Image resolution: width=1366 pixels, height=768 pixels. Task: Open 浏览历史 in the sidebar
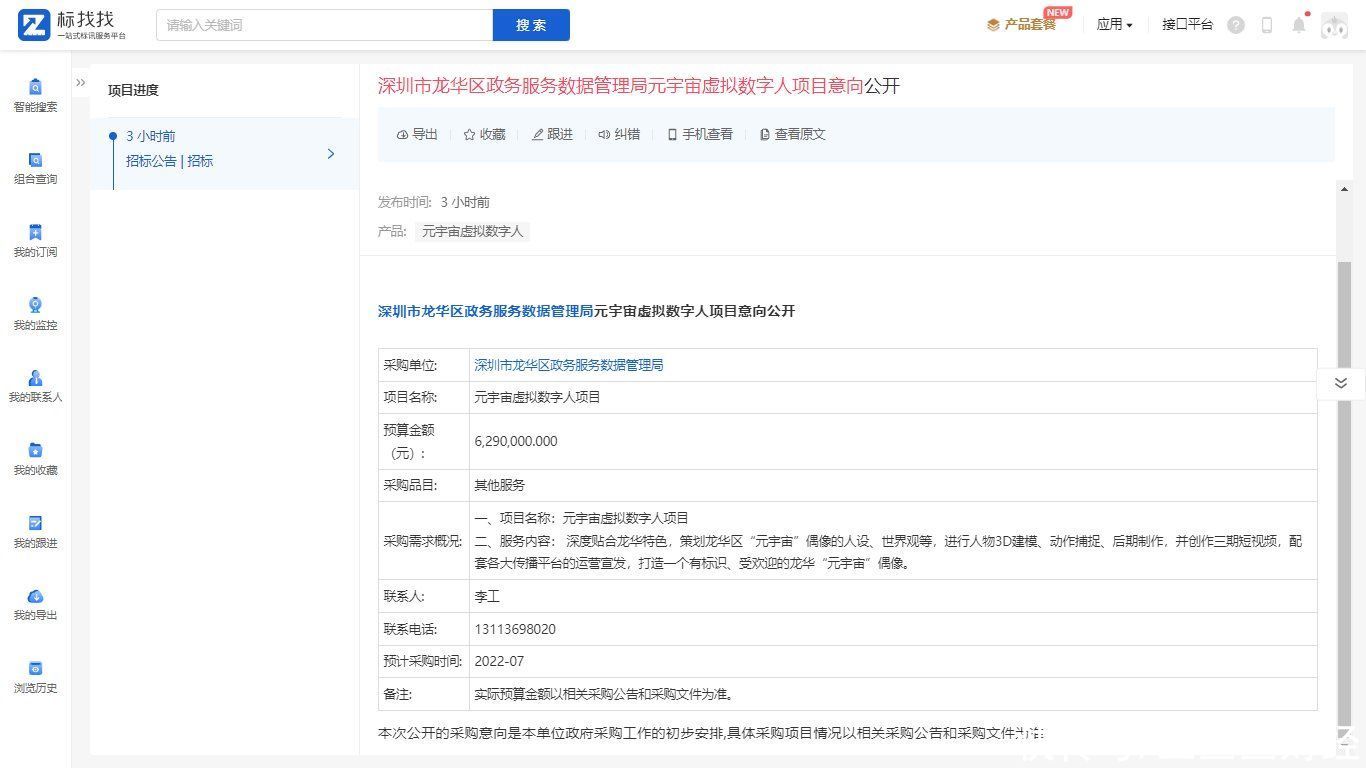tap(35, 670)
